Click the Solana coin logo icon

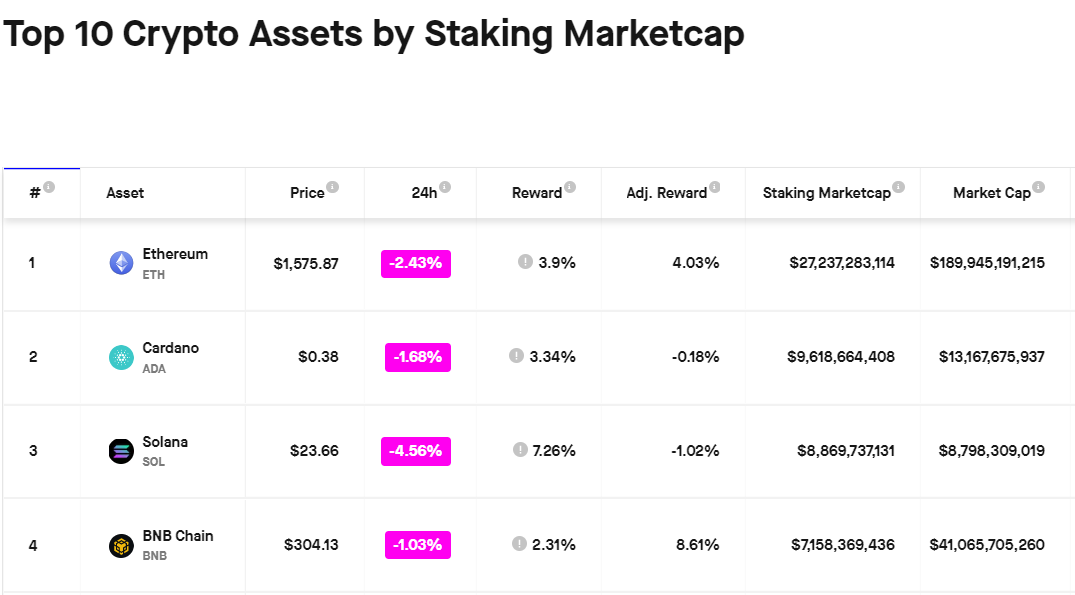[121, 451]
